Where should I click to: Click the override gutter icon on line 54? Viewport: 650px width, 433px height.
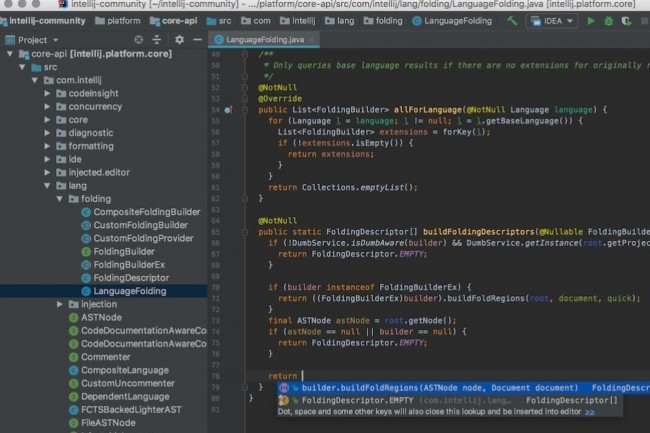point(228,108)
